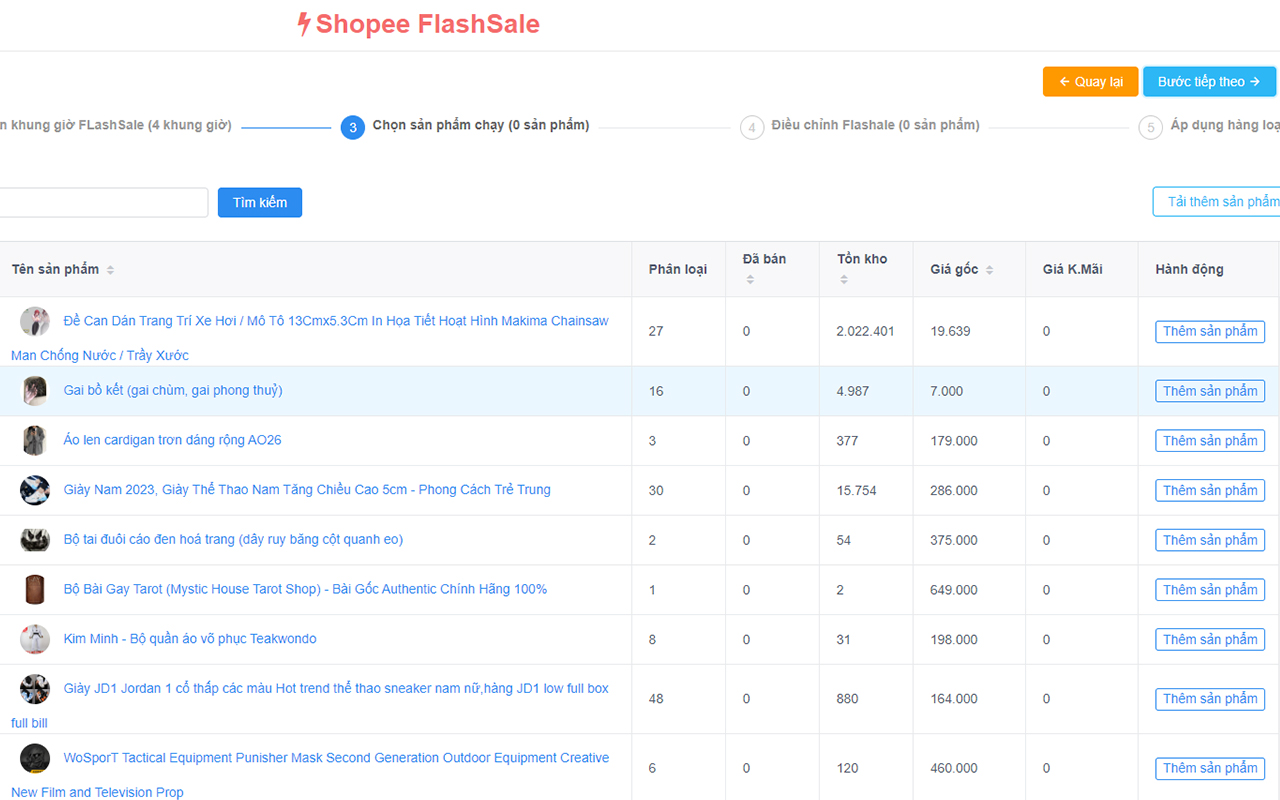Open Giày Nam 2023 Giày Thể Thao link
1280x800 pixels.
pos(307,490)
